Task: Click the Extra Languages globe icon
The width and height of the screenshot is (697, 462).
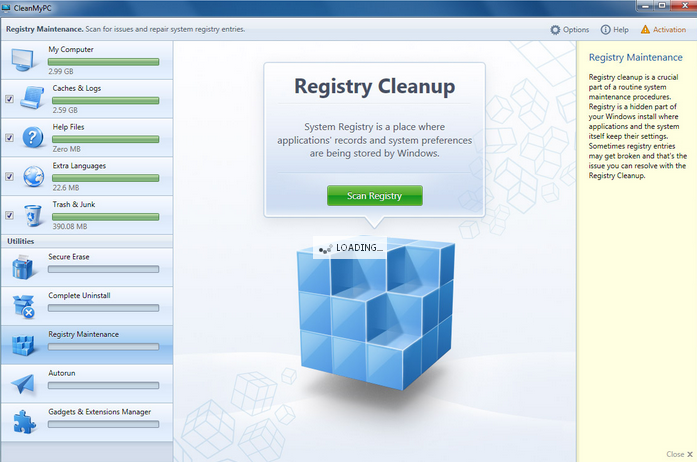Action: [x=33, y=176]
